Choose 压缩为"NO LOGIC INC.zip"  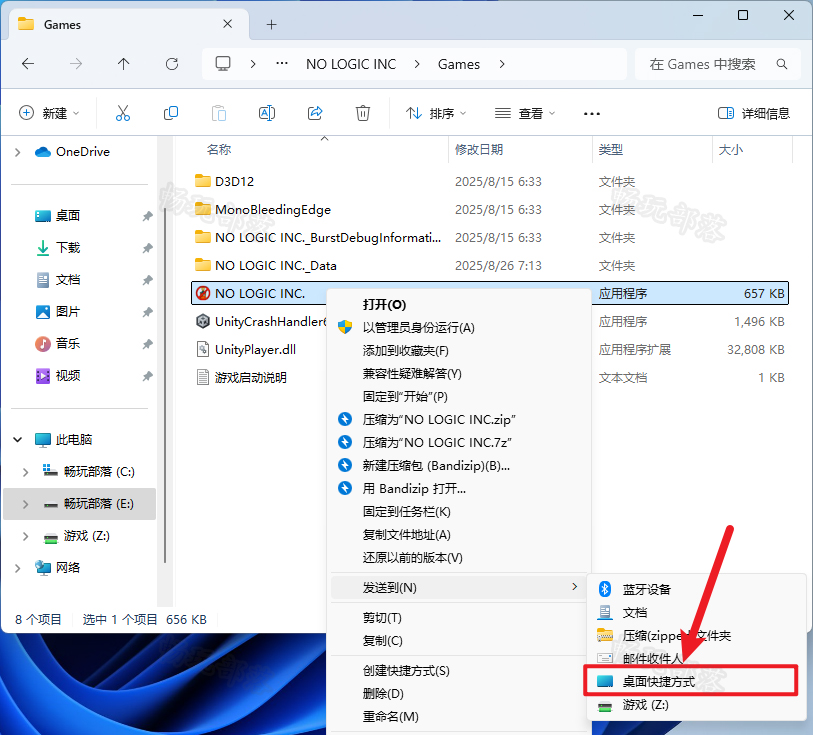click(439, 419)
